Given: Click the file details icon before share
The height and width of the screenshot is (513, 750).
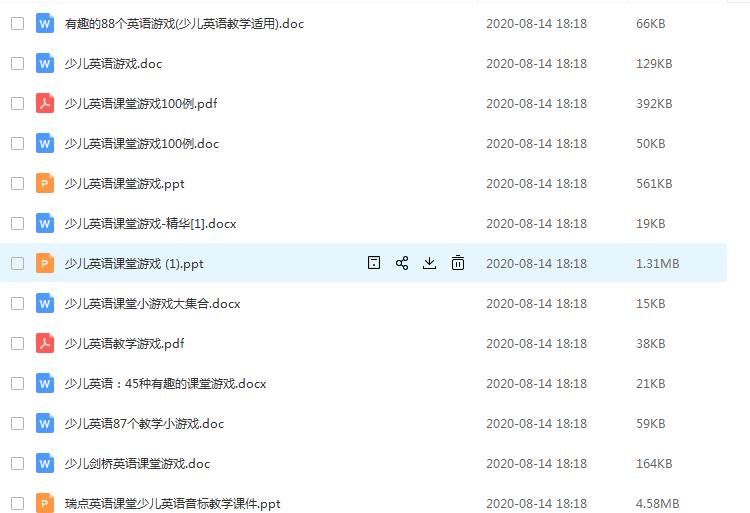Looking at the screenshot, I should coord(374,263).
